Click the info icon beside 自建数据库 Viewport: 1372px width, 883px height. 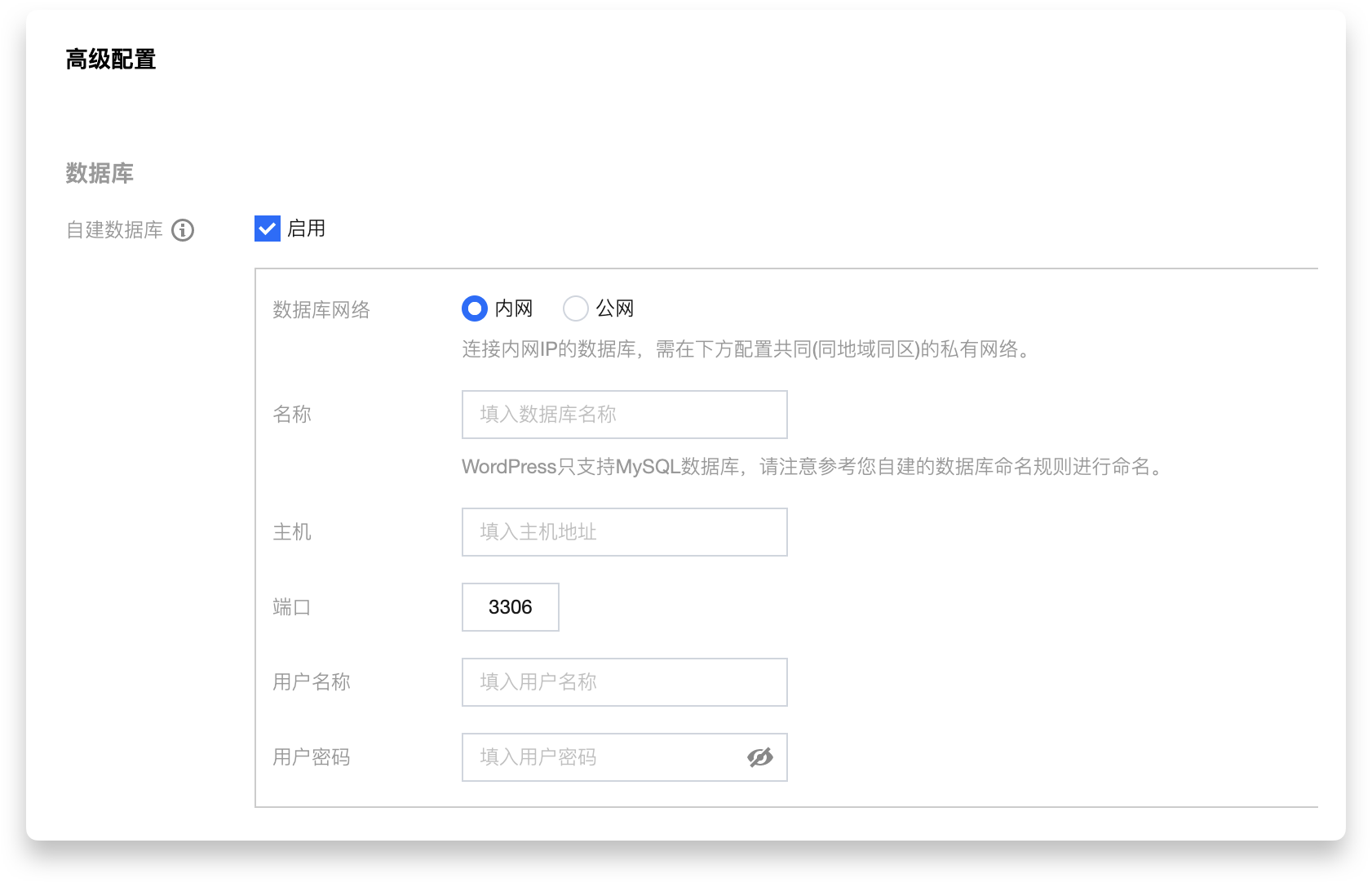(x=183, y=230)
